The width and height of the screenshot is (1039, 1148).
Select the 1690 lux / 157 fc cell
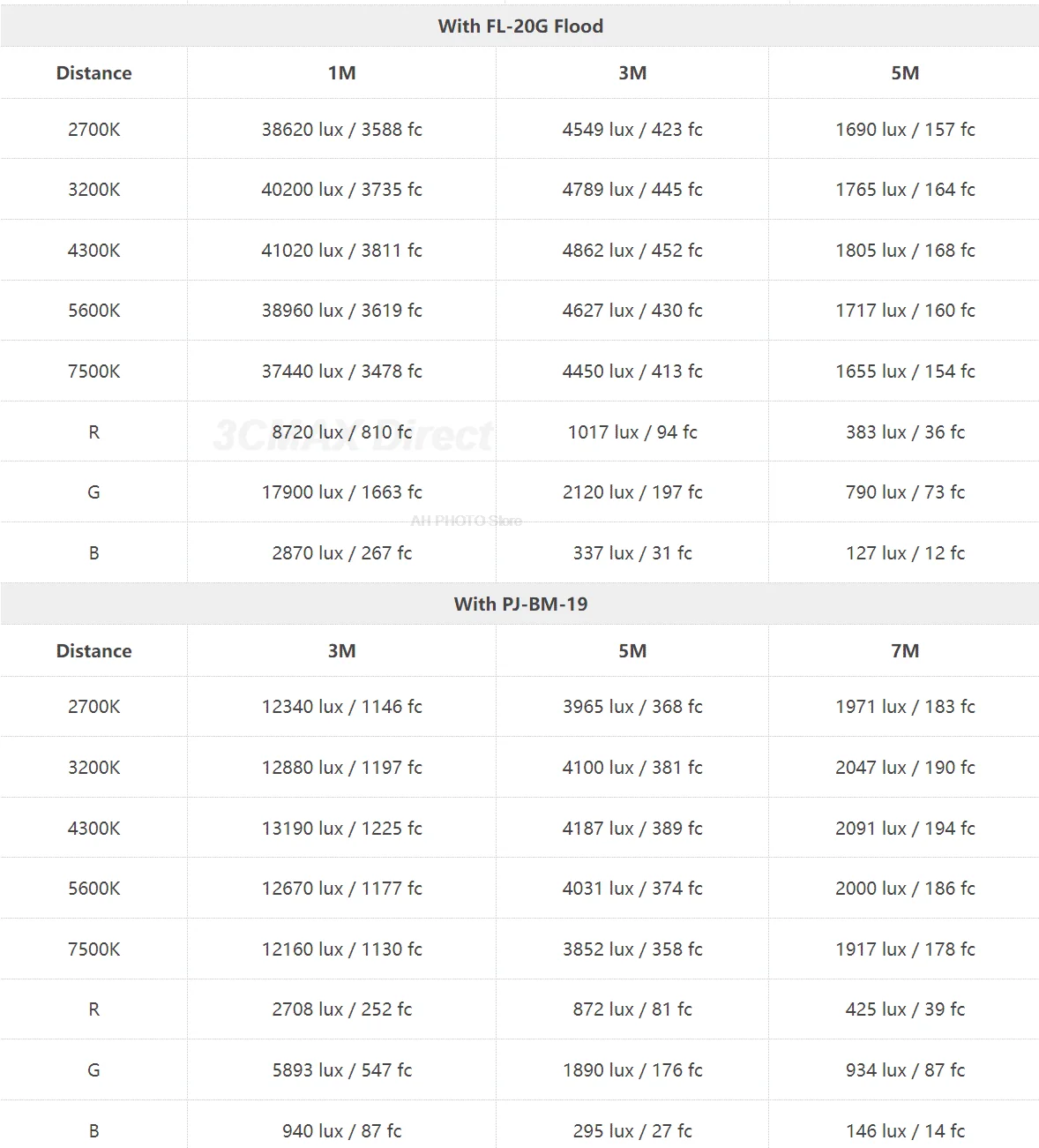pos(905,130)
